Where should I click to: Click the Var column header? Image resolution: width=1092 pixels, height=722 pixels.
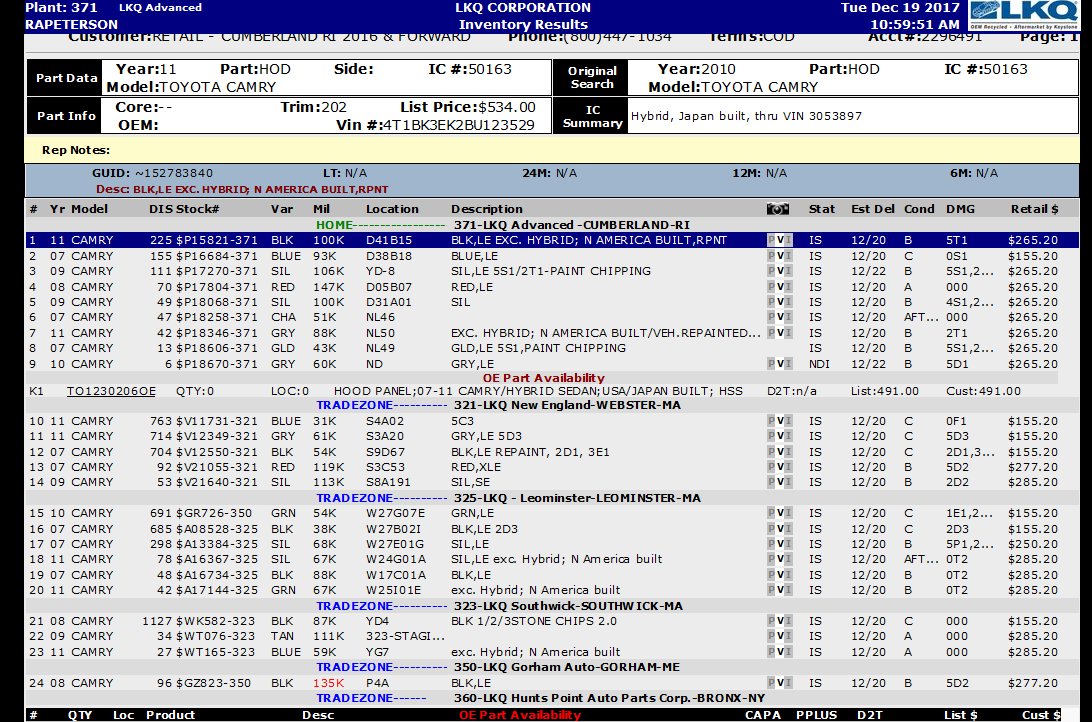point(281,209)
